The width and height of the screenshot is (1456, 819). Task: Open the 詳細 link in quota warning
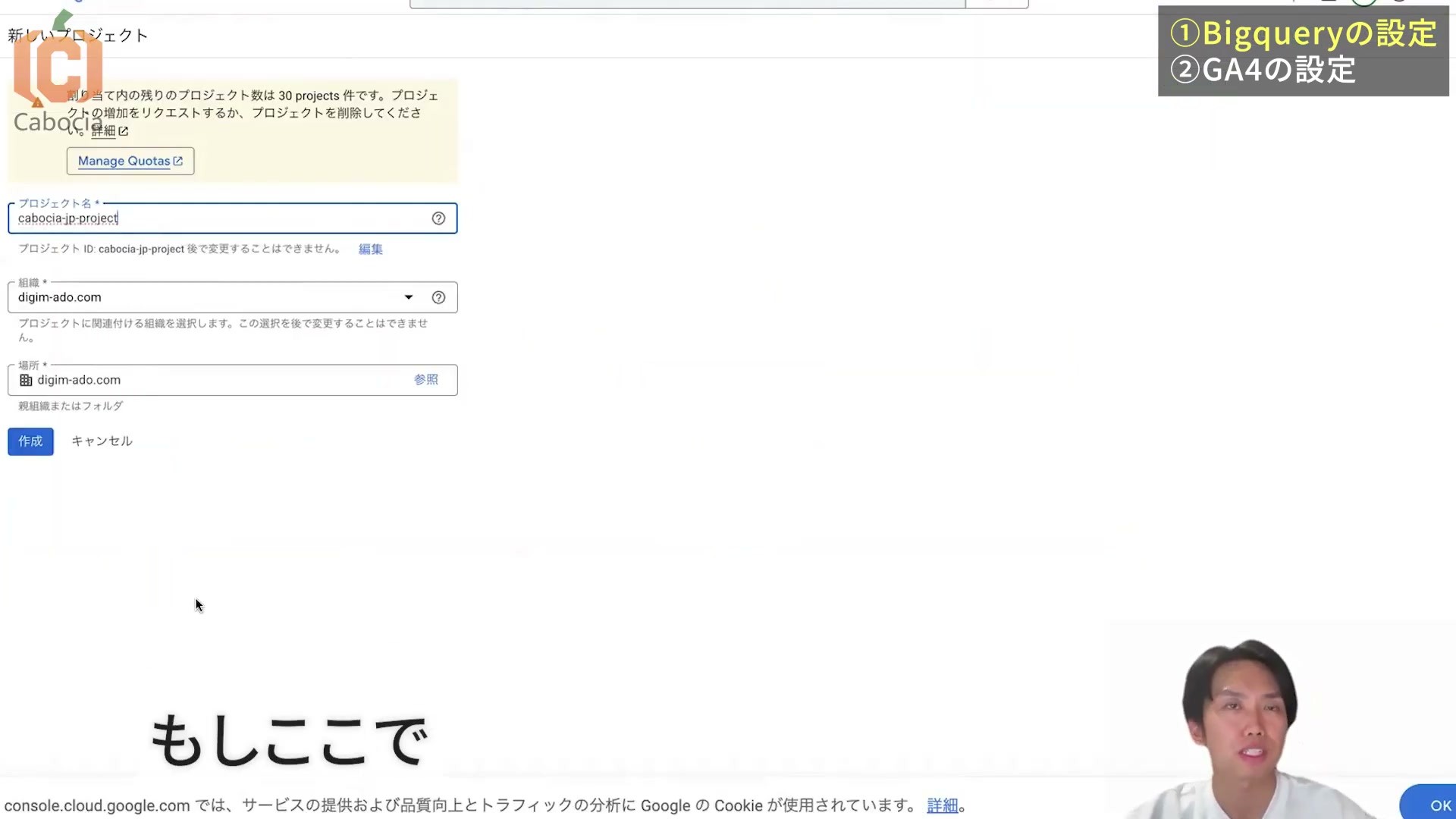point(110,131)
